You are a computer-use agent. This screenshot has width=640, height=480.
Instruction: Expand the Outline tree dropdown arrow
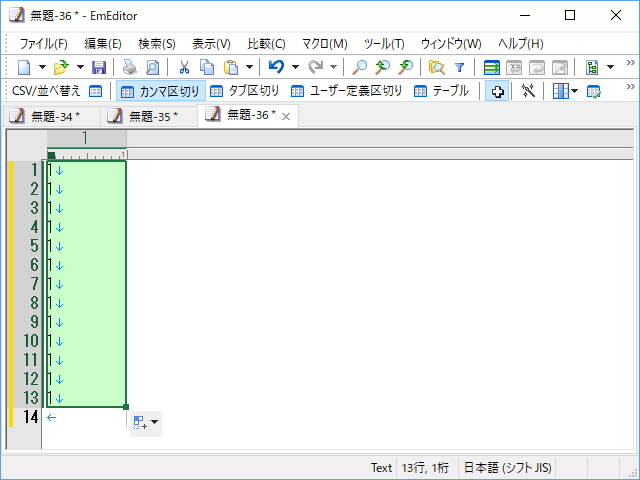(x=610, y=67)
